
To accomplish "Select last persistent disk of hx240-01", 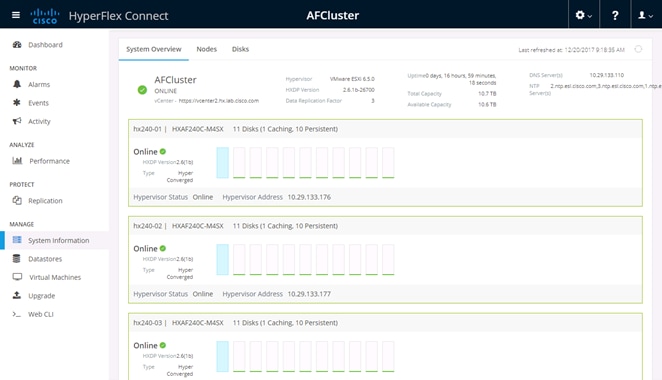I will 388,163.
